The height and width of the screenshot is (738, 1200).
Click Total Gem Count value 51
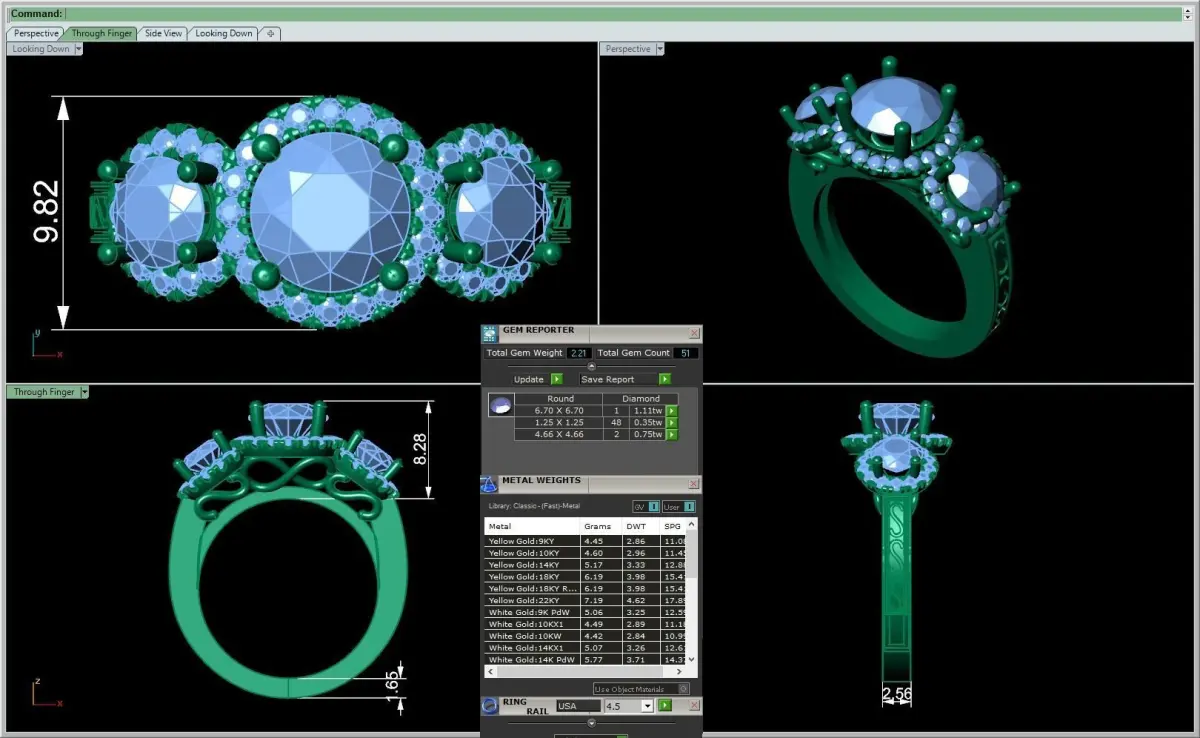tap(686, 353)
